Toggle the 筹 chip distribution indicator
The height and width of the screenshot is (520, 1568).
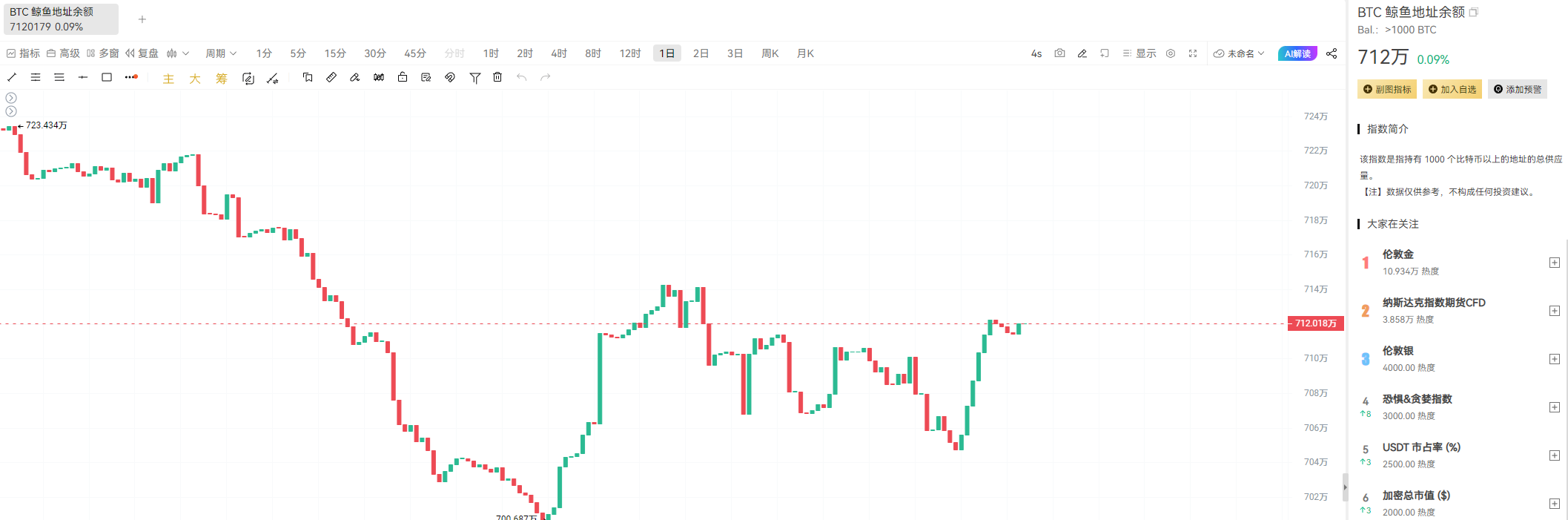(x=222, y=79)
